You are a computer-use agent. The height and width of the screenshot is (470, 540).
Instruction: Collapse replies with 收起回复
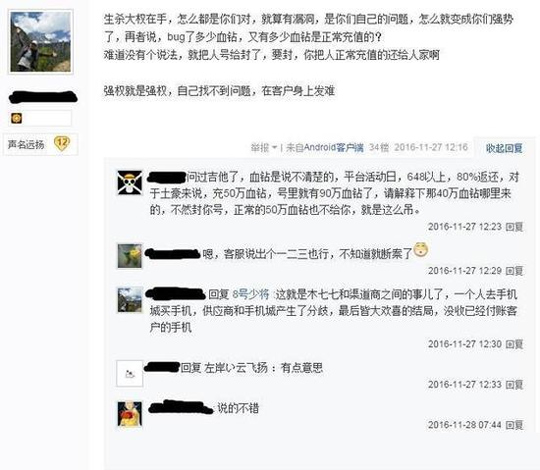(504, 148)
